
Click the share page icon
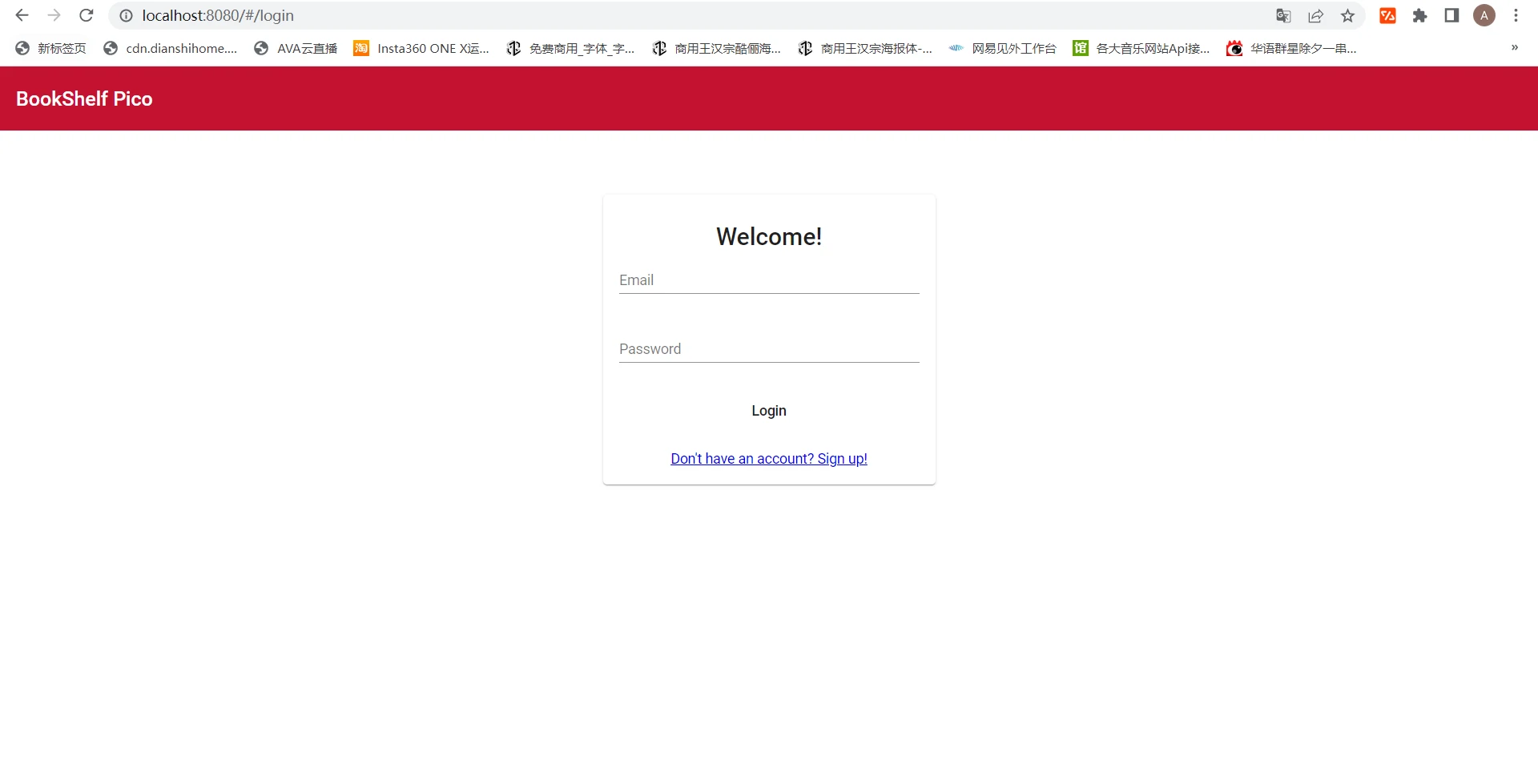click(x=1315, y=16)
